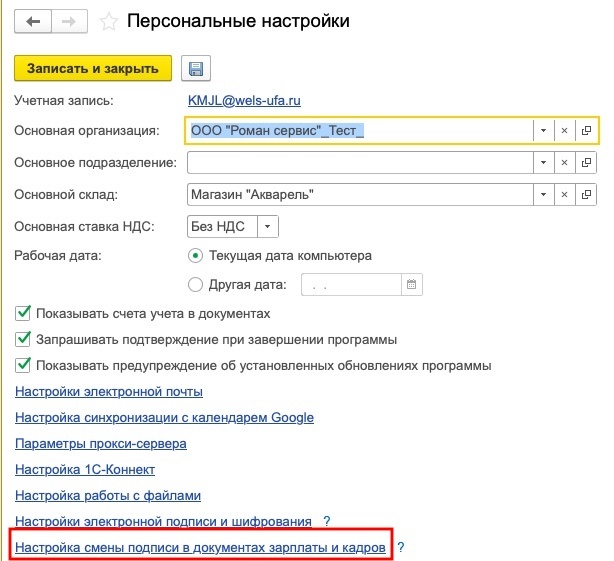The image size is (614, 561).
Task: Open Настройка синхронизации с календарем Google
Action: [164, 417]
